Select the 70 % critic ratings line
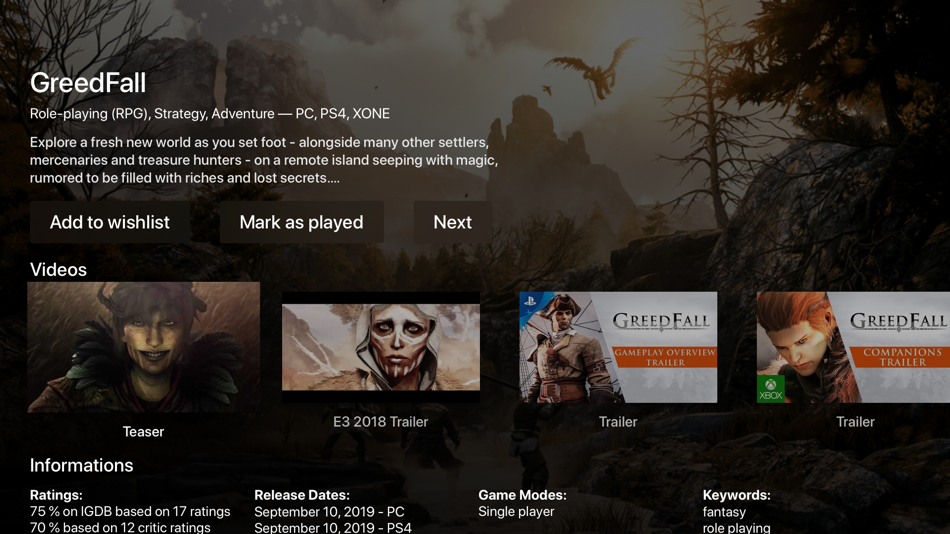 point(120,527)
